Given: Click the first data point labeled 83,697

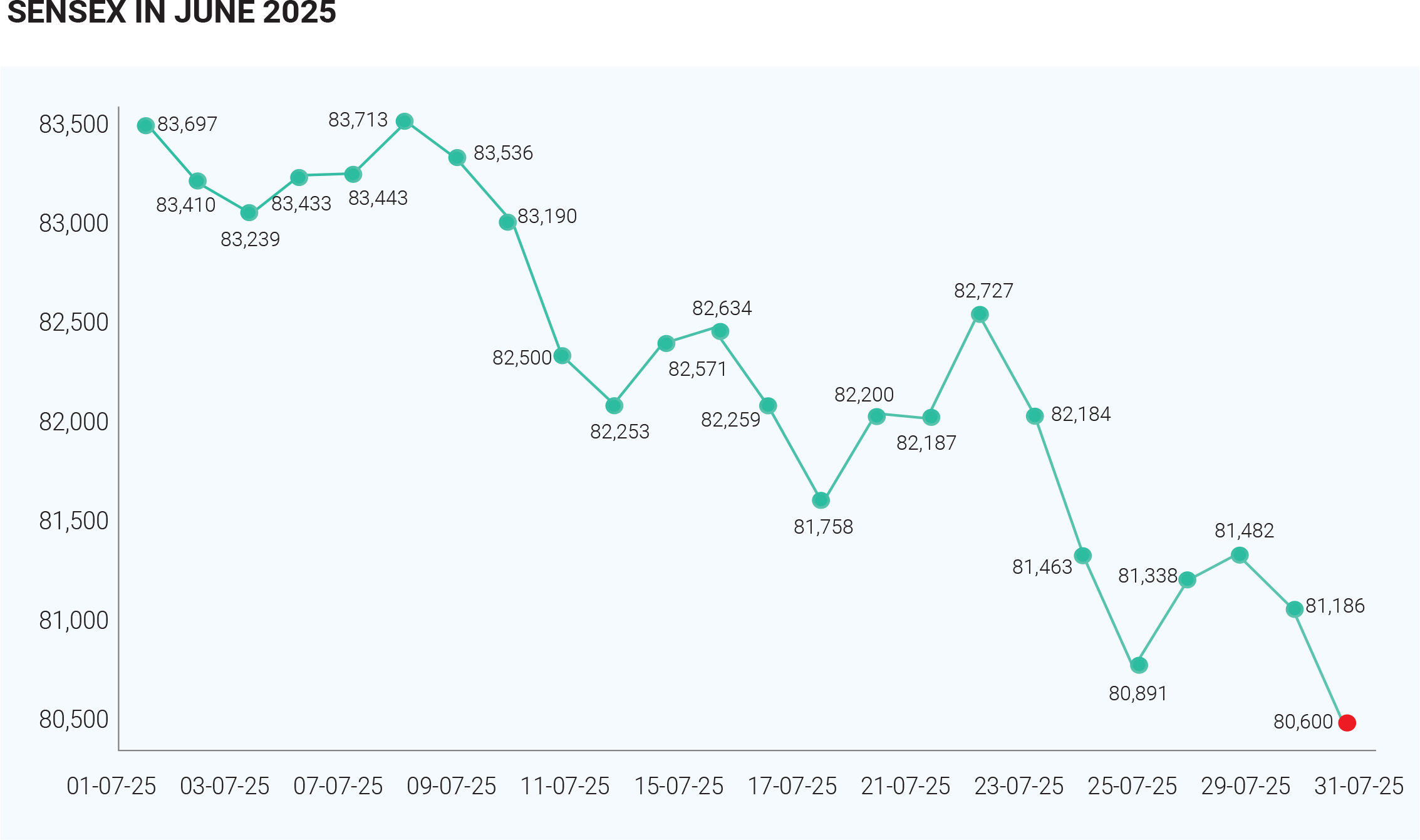Looking at the screenshot, I should [146, 126].
